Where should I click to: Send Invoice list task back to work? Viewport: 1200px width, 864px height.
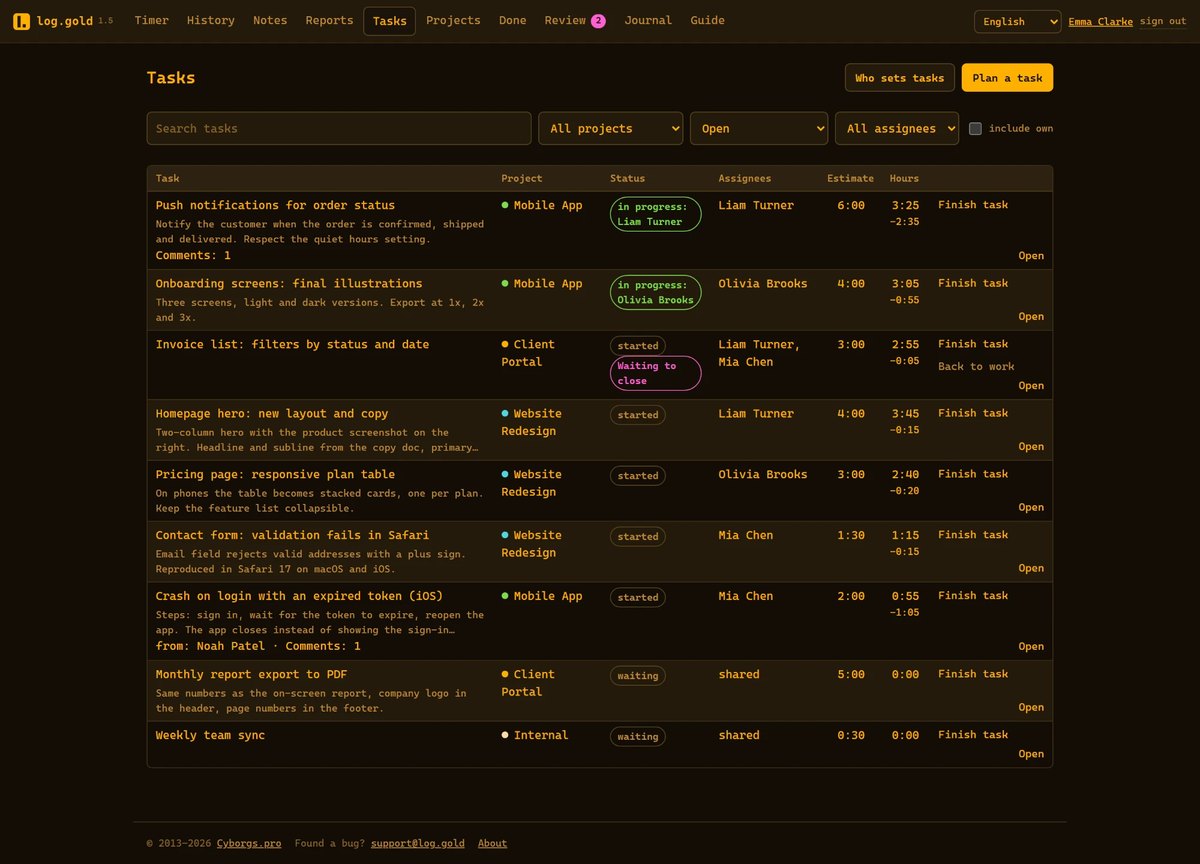pos(976,366)
